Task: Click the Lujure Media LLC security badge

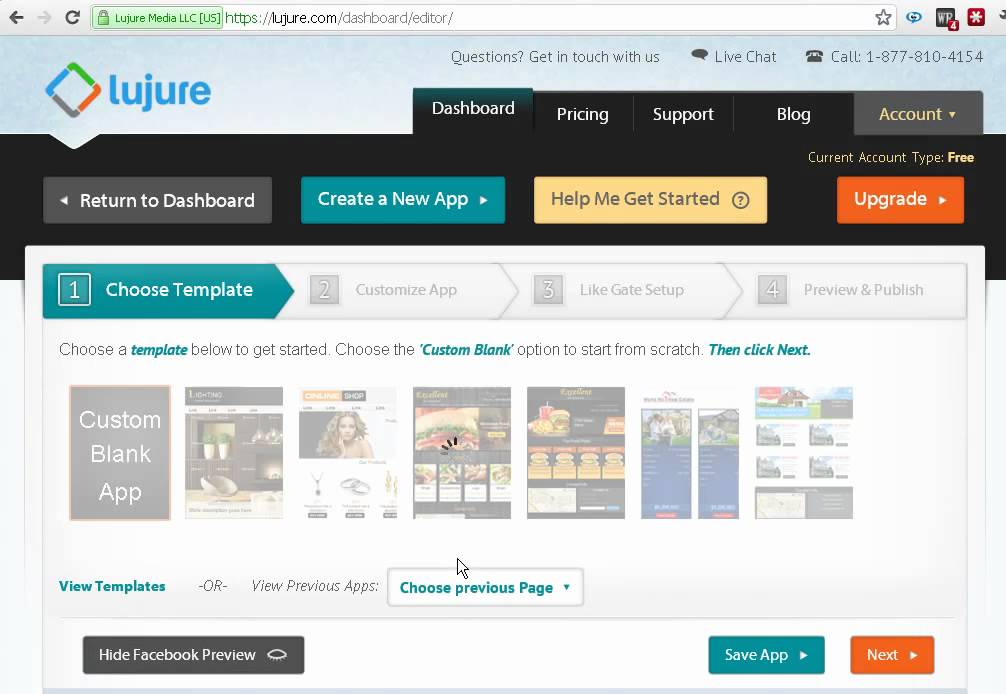Action: (158, 18)
